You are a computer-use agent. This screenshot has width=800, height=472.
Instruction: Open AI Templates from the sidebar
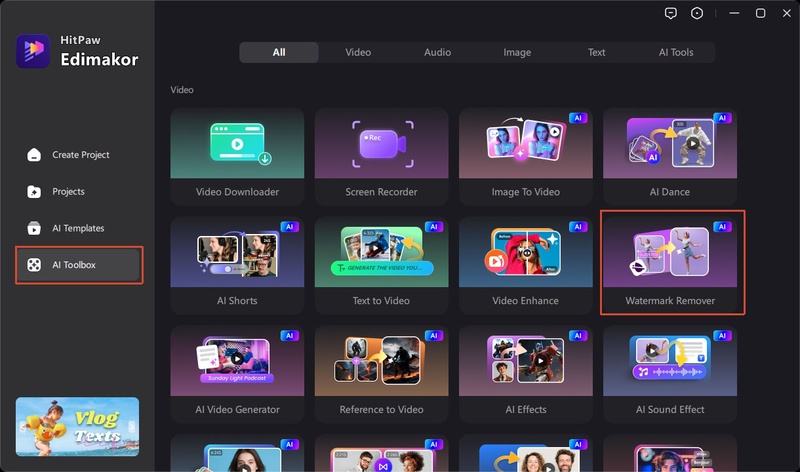(x=78, y=228)
